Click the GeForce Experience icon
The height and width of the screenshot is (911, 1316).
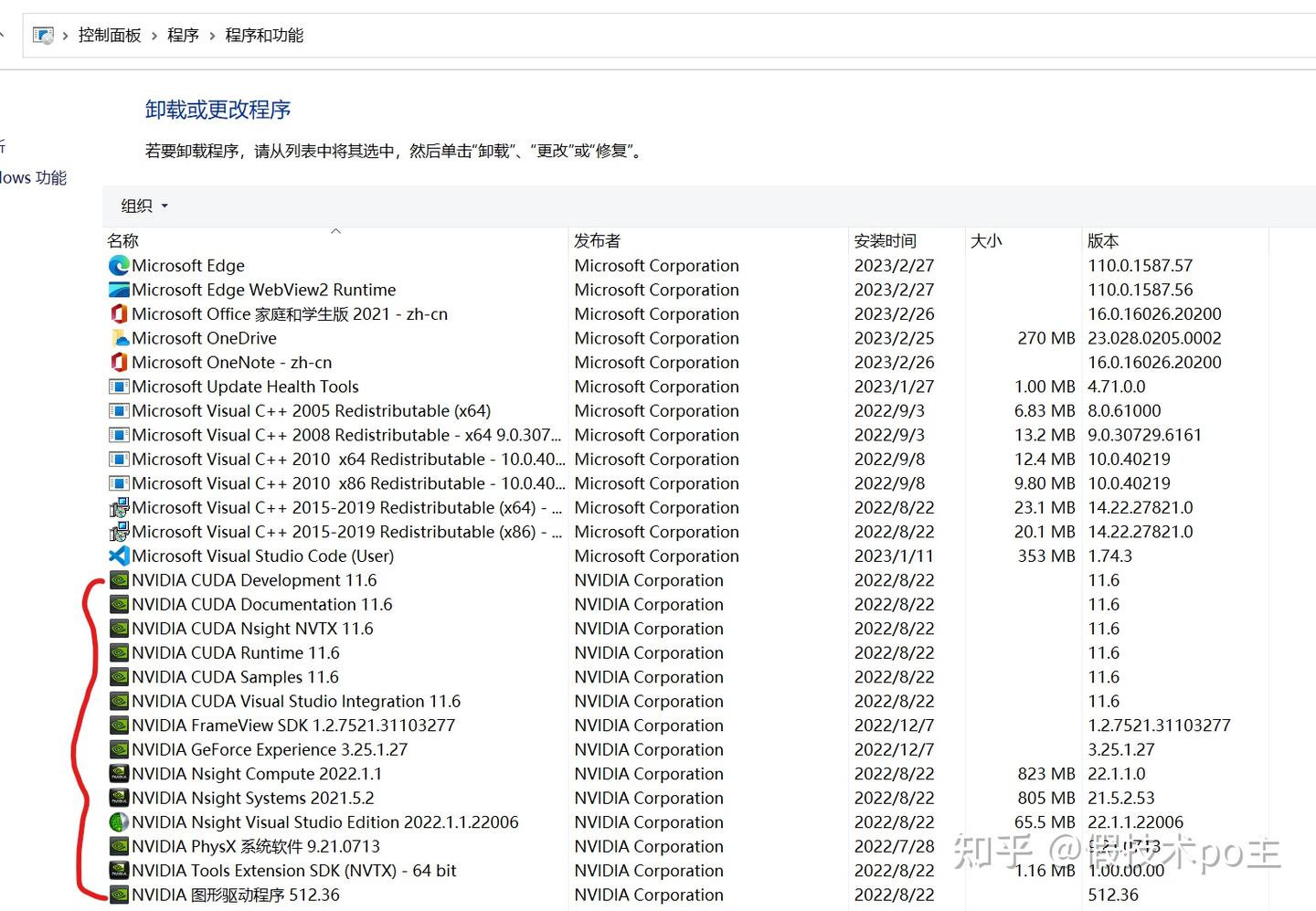[x=119, y=750]
